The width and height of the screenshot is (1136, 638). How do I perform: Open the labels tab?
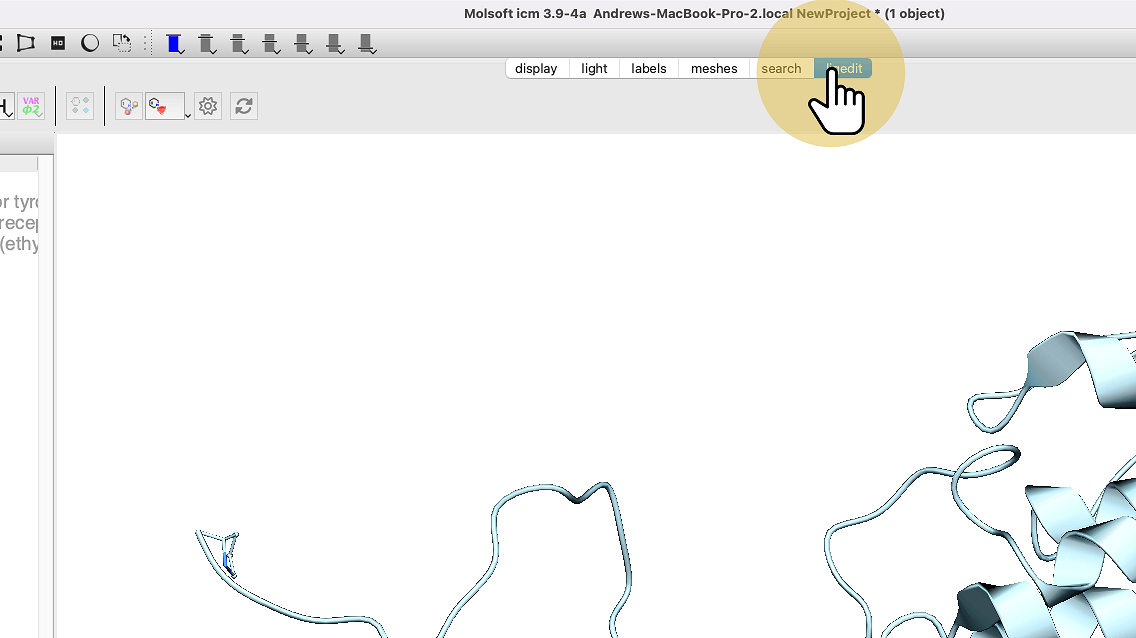point(649,68)
